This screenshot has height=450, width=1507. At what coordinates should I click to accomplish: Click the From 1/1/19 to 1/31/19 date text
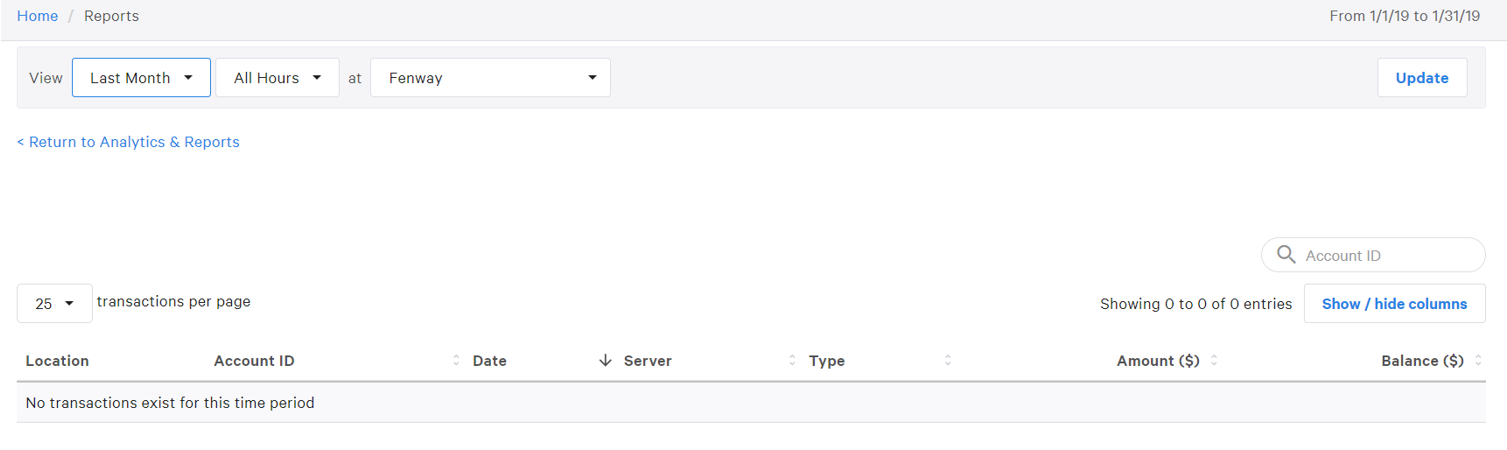coord(1404,16)
